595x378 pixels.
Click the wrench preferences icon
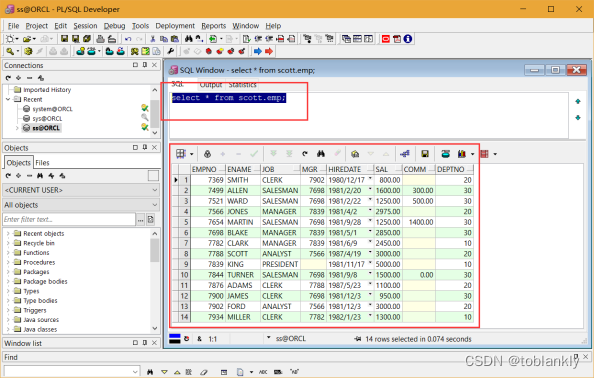(170, 51)
